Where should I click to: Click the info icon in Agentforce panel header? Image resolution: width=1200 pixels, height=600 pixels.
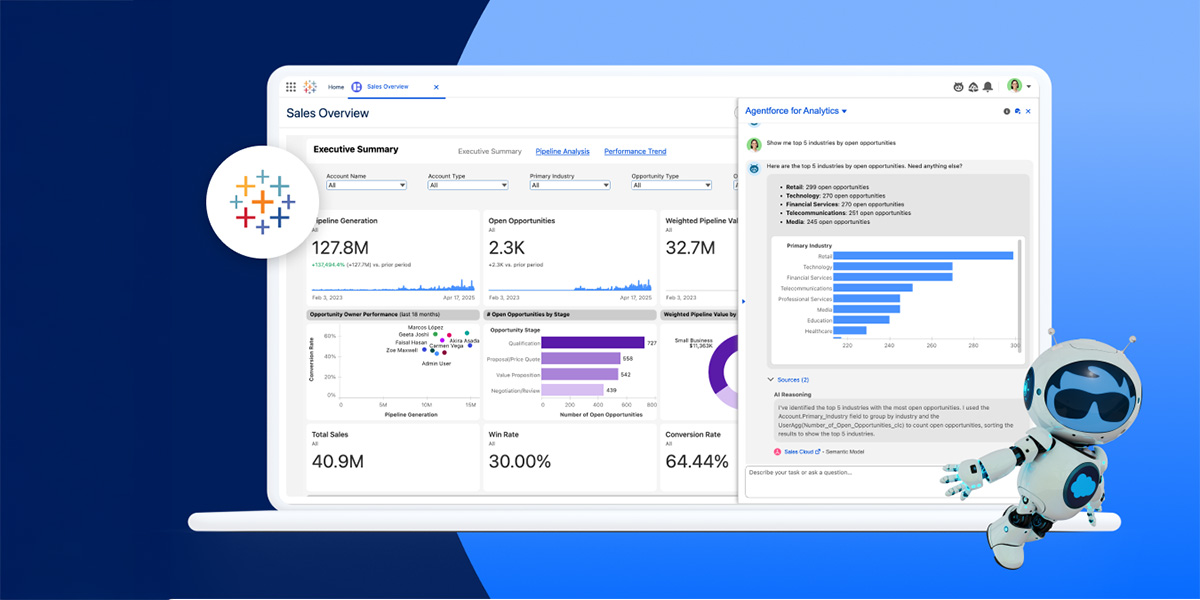[x=1007, y=111]
